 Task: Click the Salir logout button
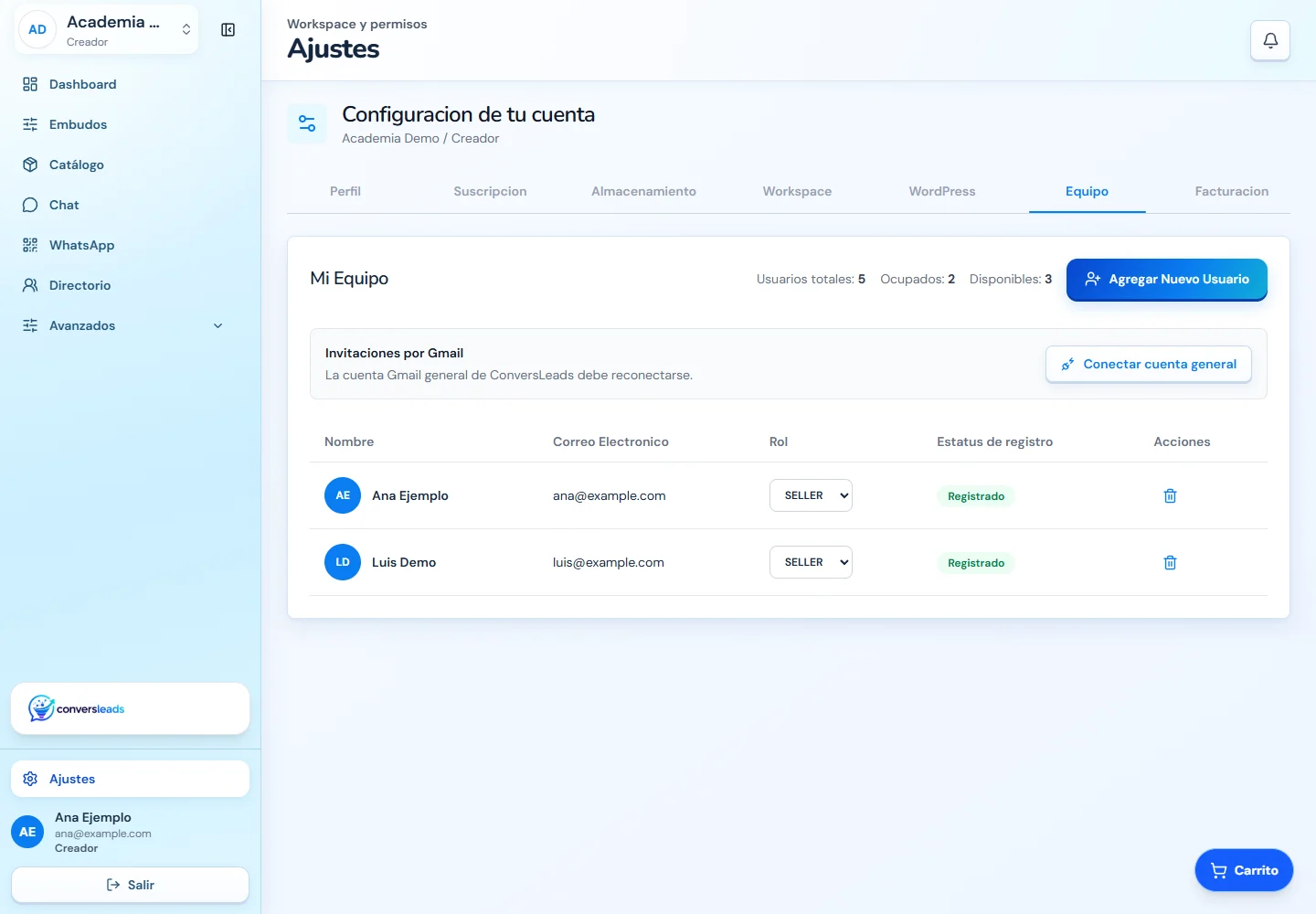tap(130, 885)
